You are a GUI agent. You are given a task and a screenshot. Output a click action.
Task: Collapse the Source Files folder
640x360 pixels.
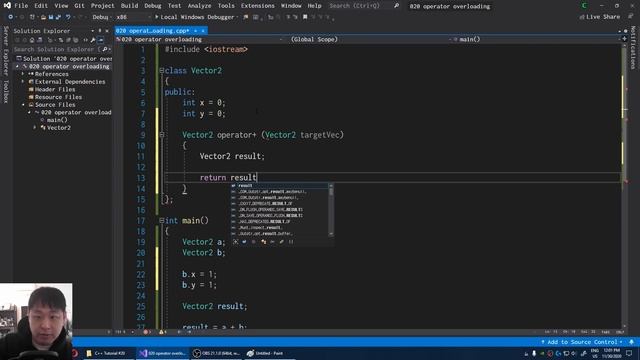pyautogui.click(x=23, y=105)
